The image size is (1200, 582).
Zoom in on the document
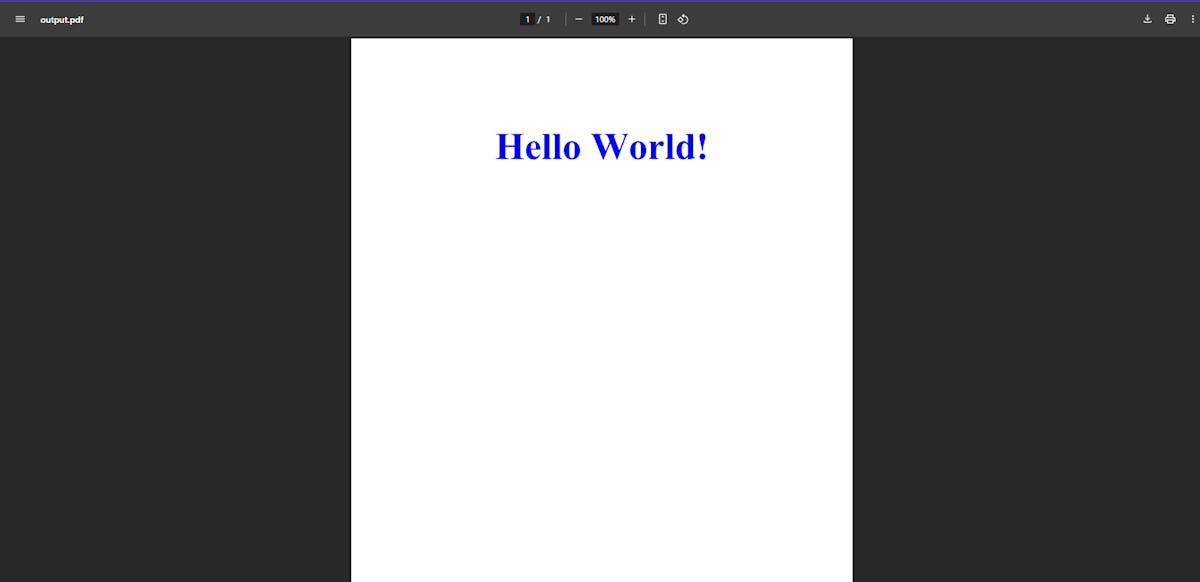pos(631,18)
